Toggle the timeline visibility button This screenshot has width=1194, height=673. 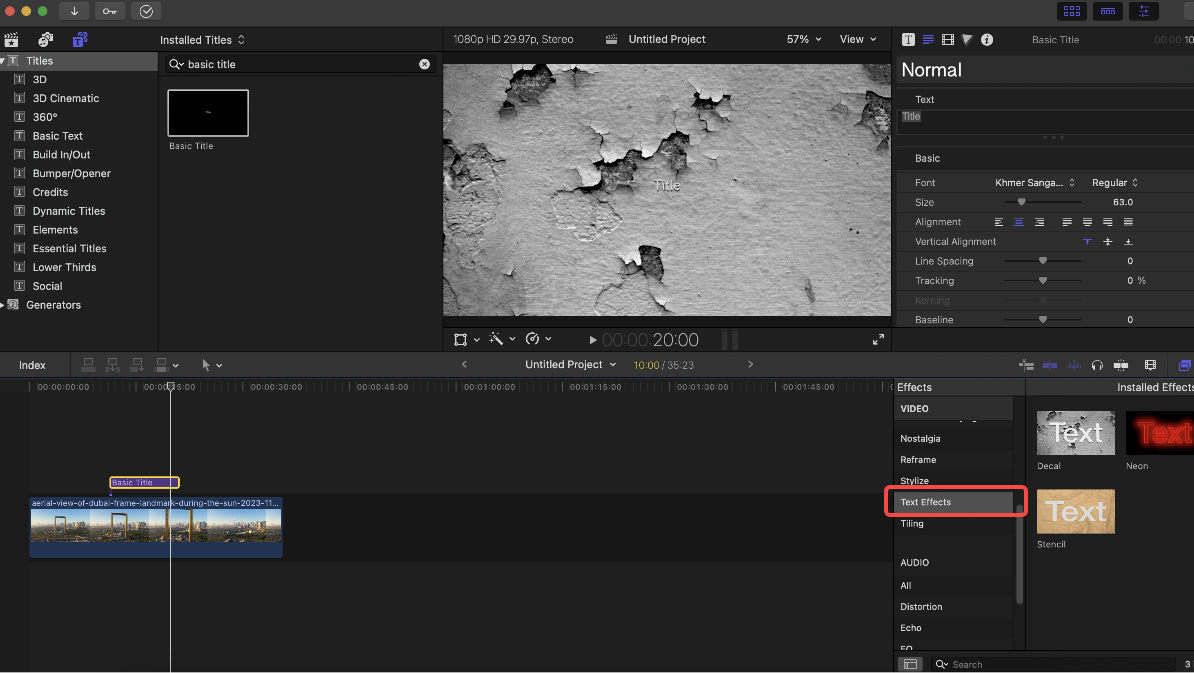click(1107, 11)
